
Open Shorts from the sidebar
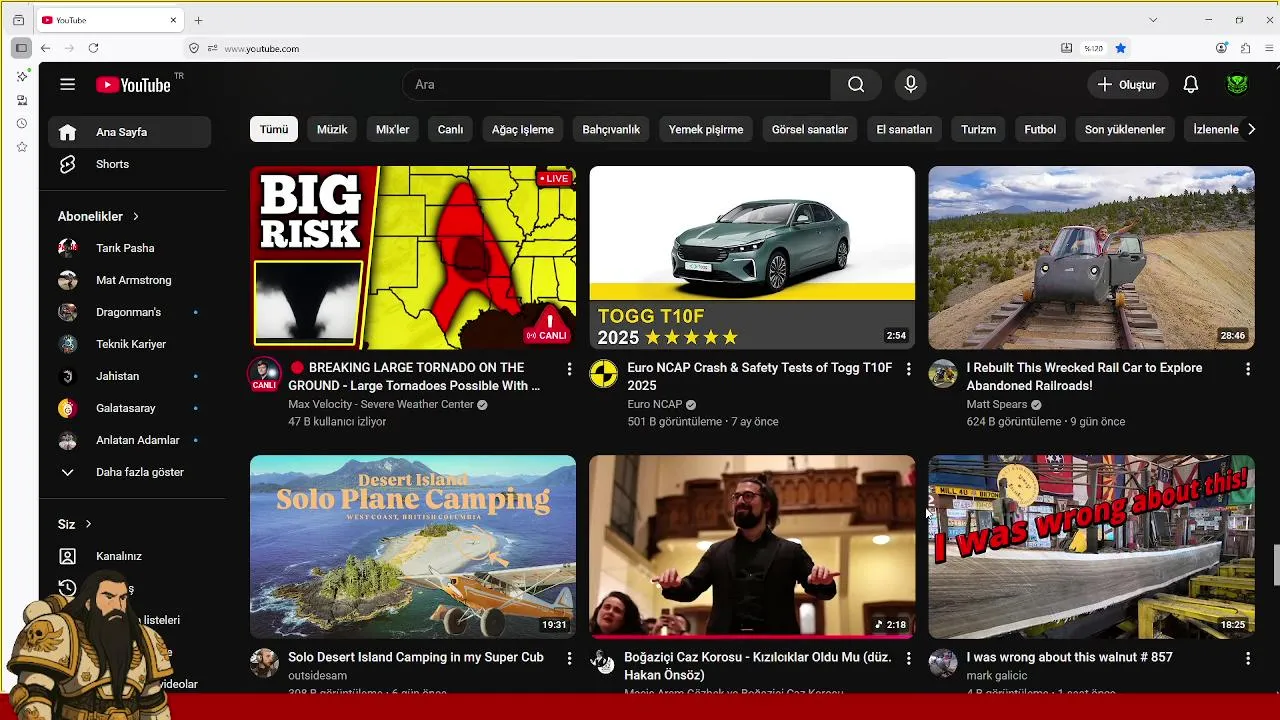pos(129,164)
